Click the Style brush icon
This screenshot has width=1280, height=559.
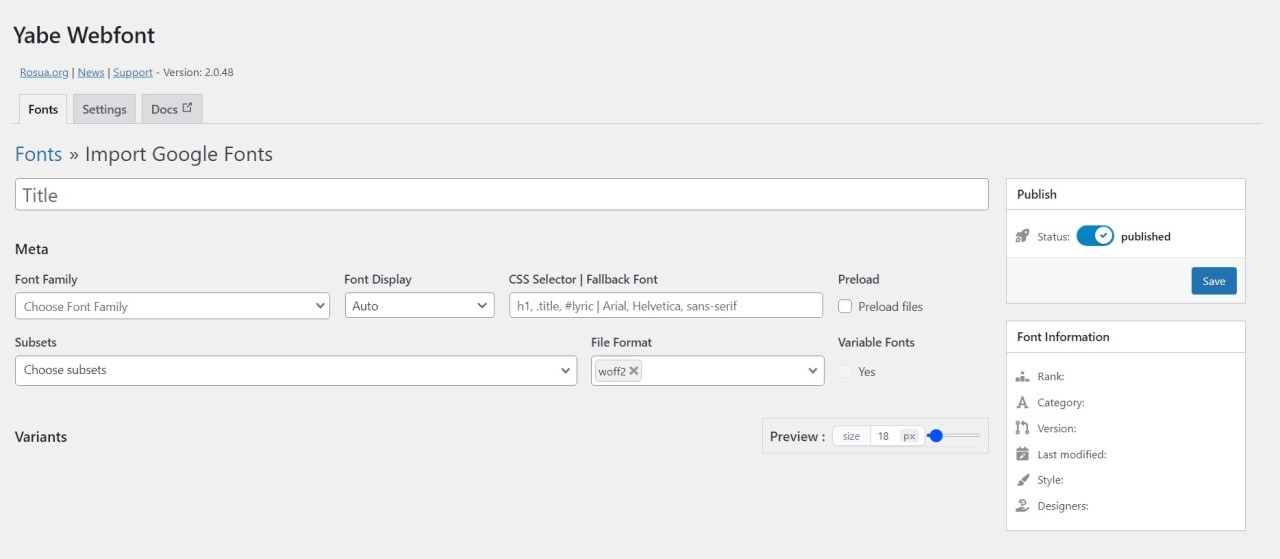click(x=1022, y=480)
